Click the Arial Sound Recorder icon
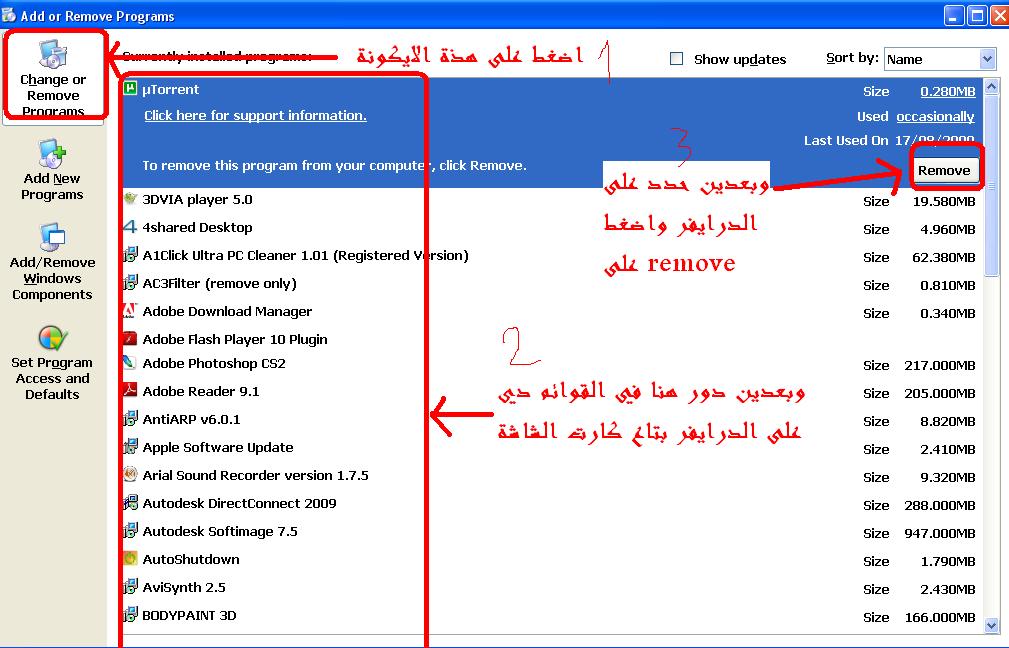 point(130,475)
